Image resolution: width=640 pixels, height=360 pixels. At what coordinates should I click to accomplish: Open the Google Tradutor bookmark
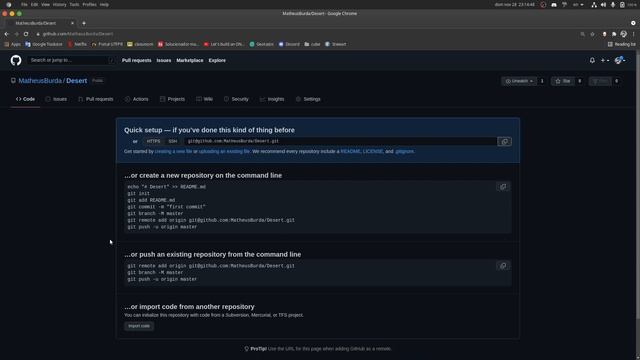coord(44,44)
